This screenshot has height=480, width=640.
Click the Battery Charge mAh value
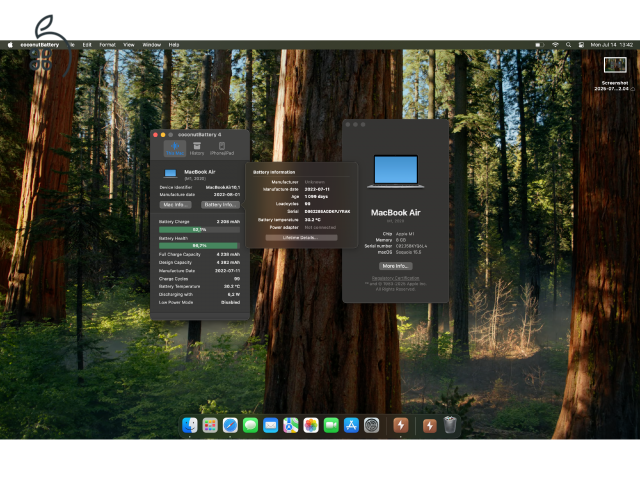coord(228,222)
